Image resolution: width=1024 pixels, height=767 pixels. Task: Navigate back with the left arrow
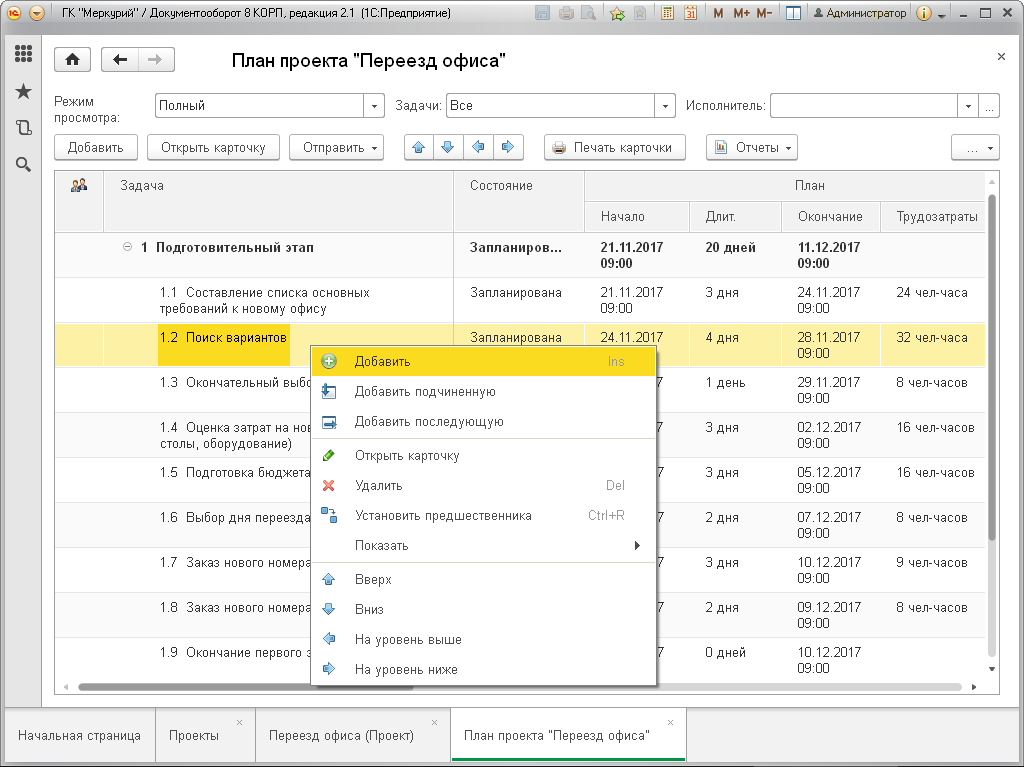pos(120,60)
